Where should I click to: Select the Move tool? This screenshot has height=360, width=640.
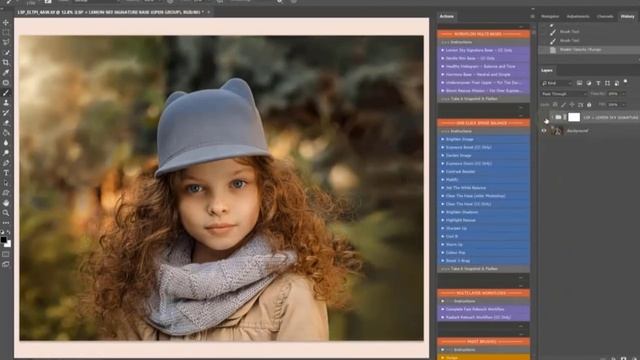6,22
